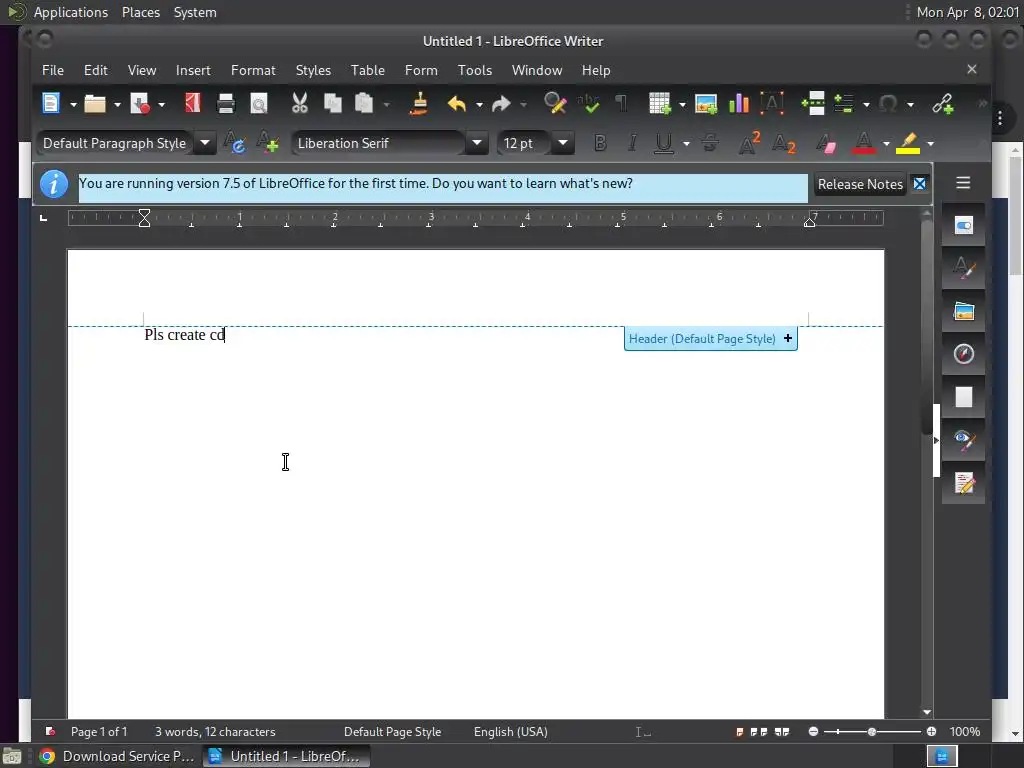1024x768 pixels.
Task: Click the Redo arrow icon
Action: tap(501, 103)
